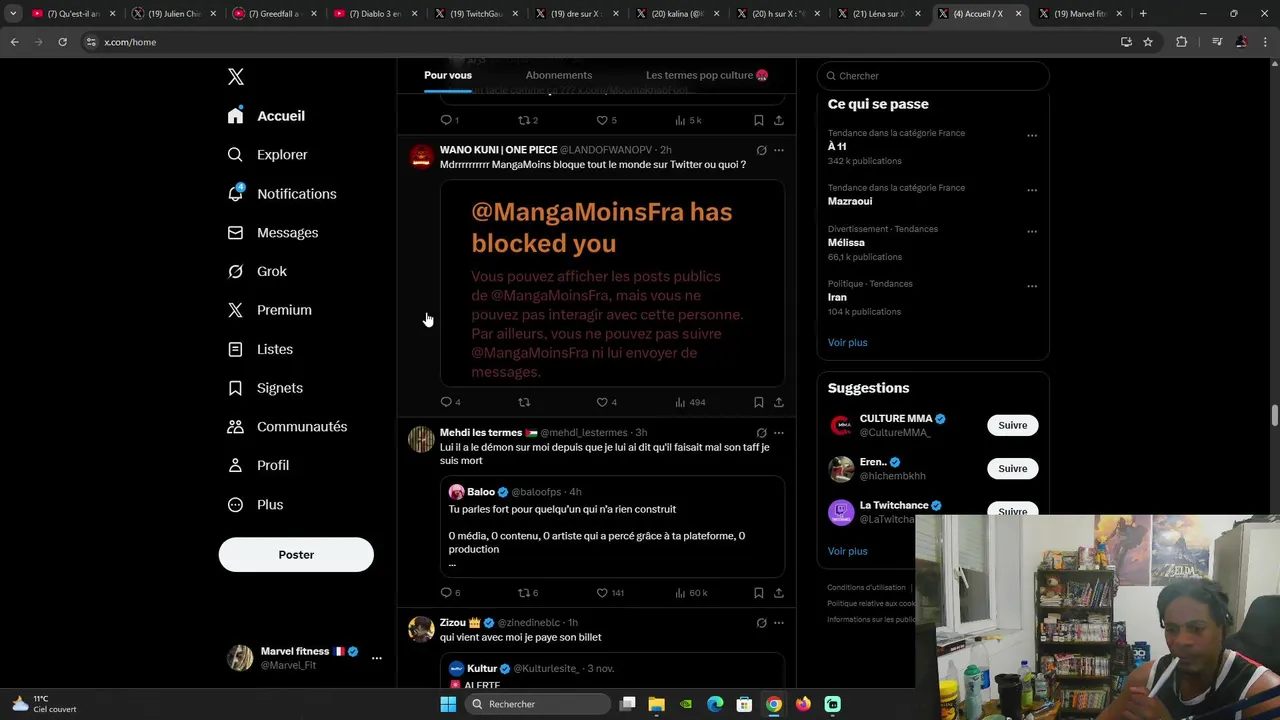The height and width of the screenshot is (720, 1280).
Task: Open browser extensions puzzle icon
Action: point(1181,42)
